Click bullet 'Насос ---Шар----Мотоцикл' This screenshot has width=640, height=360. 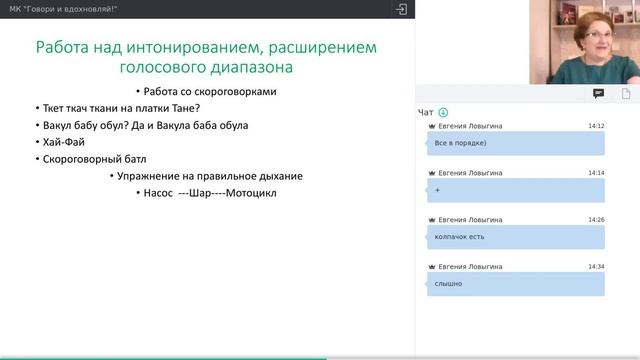207,193
